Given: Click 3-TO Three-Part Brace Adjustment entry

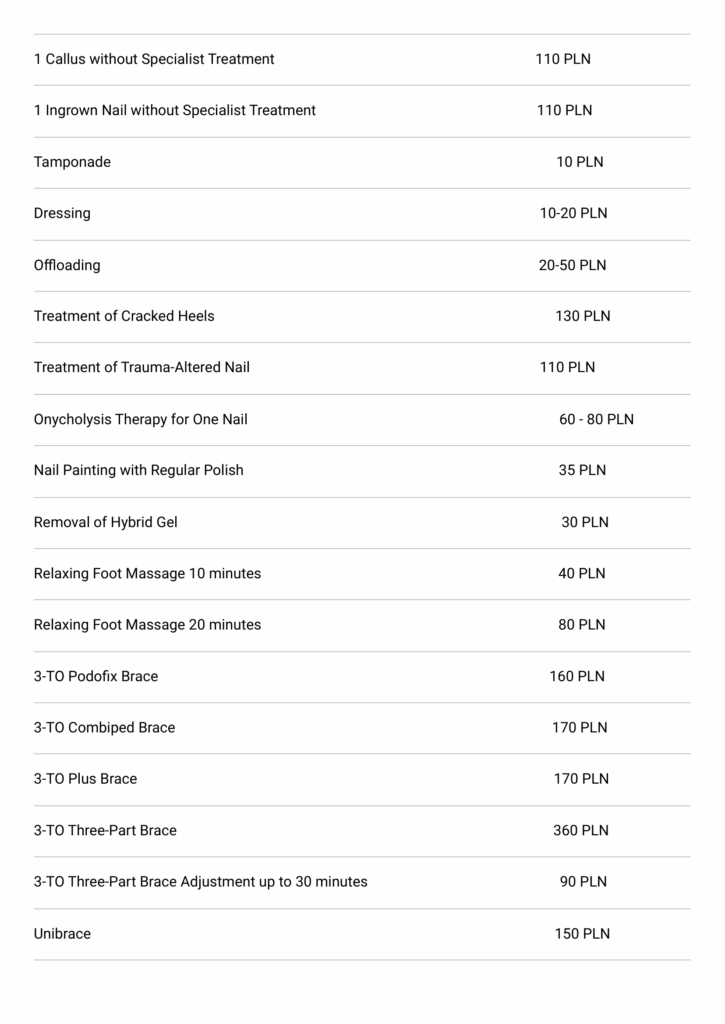Looking at the screenshot, I should click(201, 882).
